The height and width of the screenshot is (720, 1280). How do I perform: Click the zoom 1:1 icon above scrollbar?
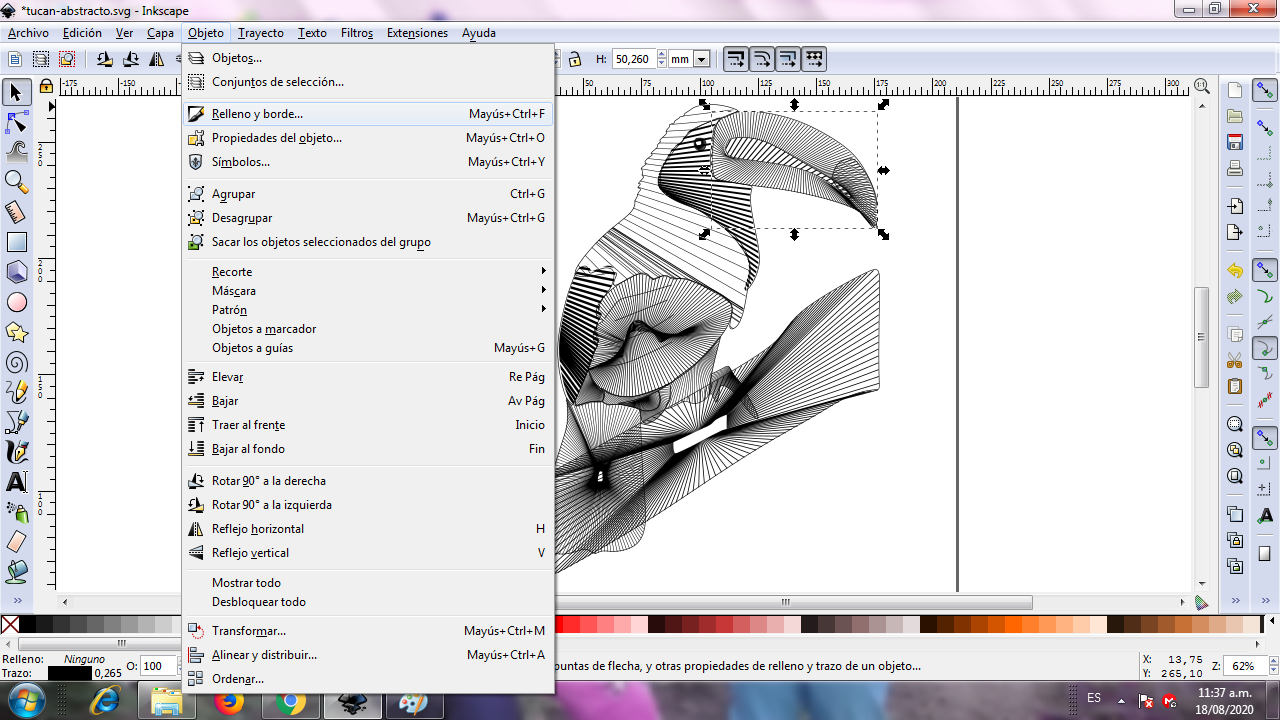click(x=1201, y=87)
